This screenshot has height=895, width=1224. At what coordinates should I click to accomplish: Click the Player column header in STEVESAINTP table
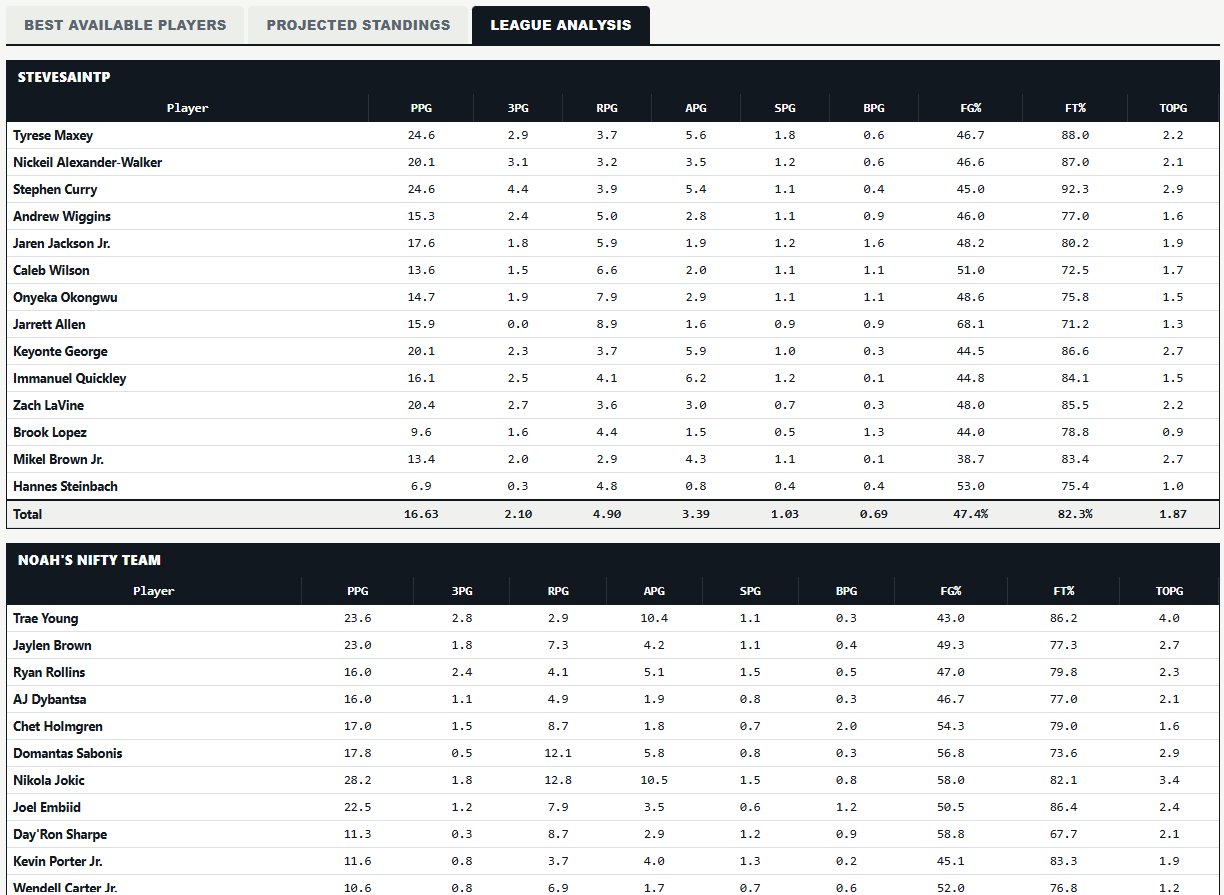point(188,108)
